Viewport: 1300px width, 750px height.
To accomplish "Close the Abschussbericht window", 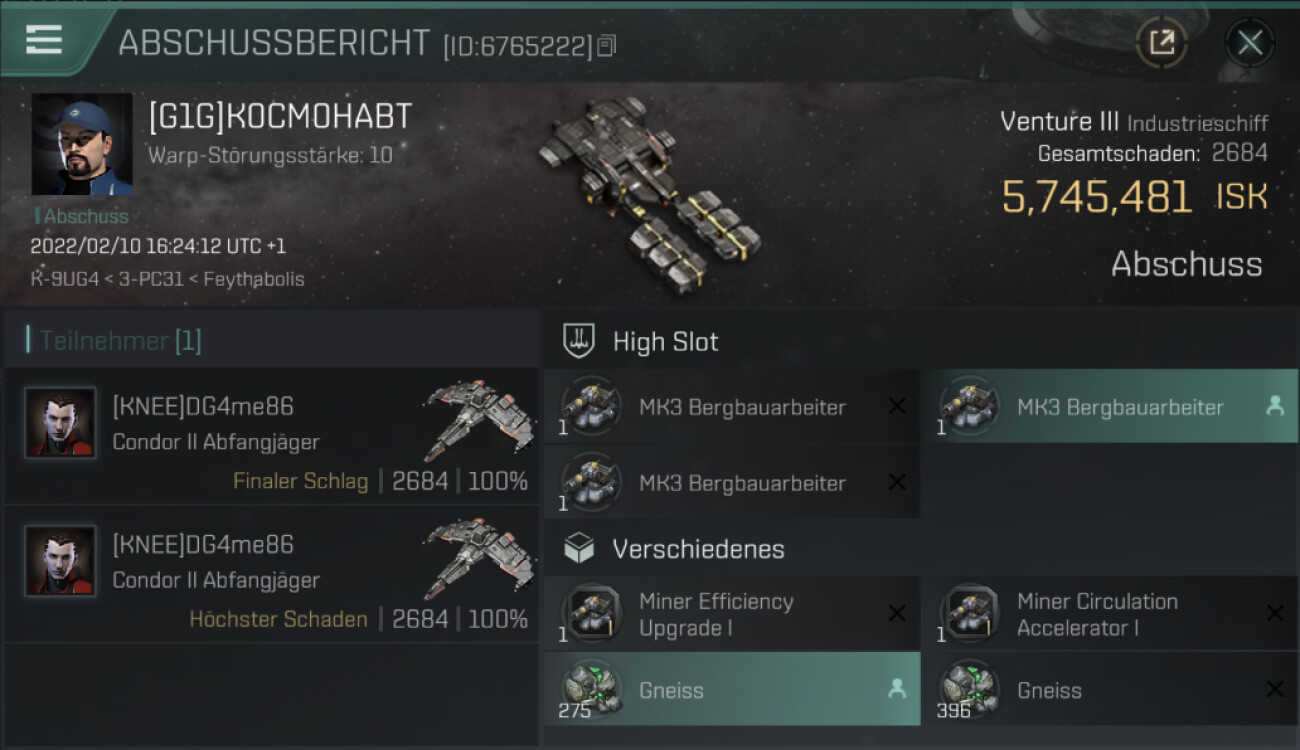I will coord(1249,43).
